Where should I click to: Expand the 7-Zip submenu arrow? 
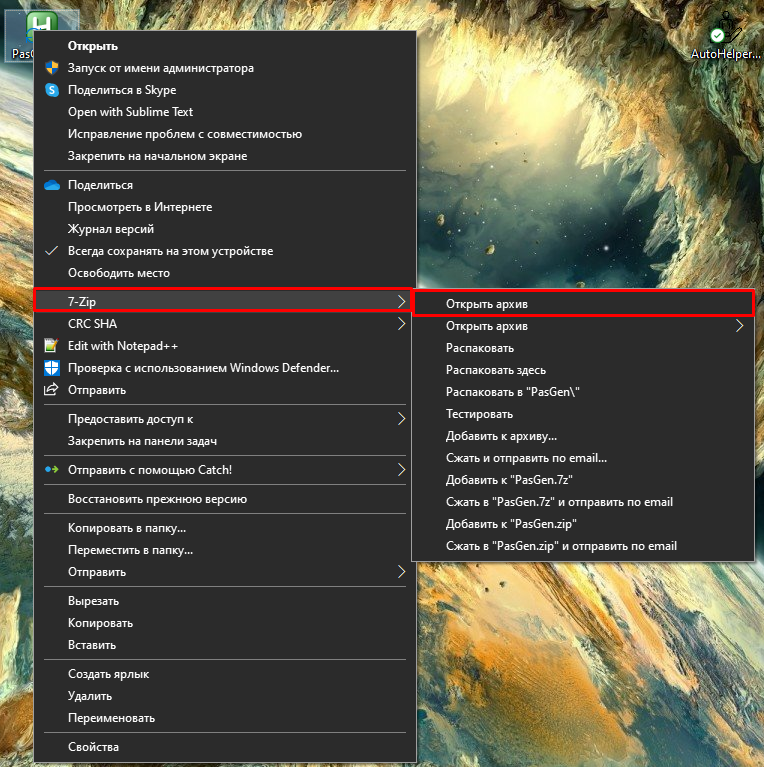(x=401, y=301)
